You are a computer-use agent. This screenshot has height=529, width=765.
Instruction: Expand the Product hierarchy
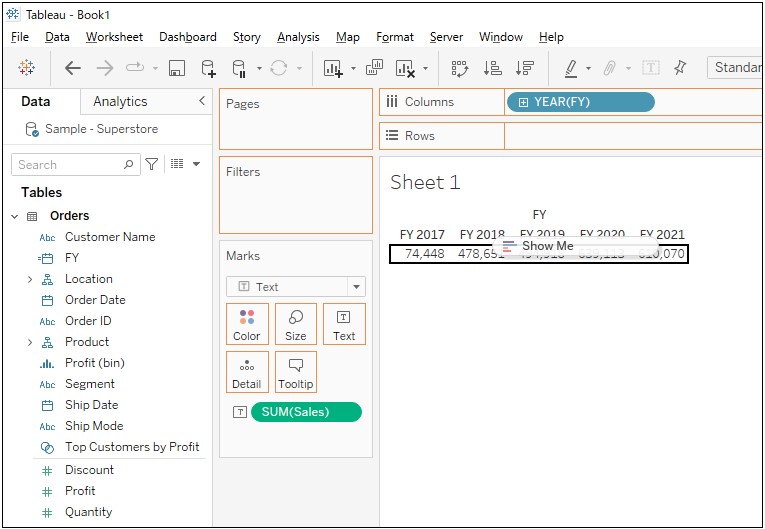point(30,342)
